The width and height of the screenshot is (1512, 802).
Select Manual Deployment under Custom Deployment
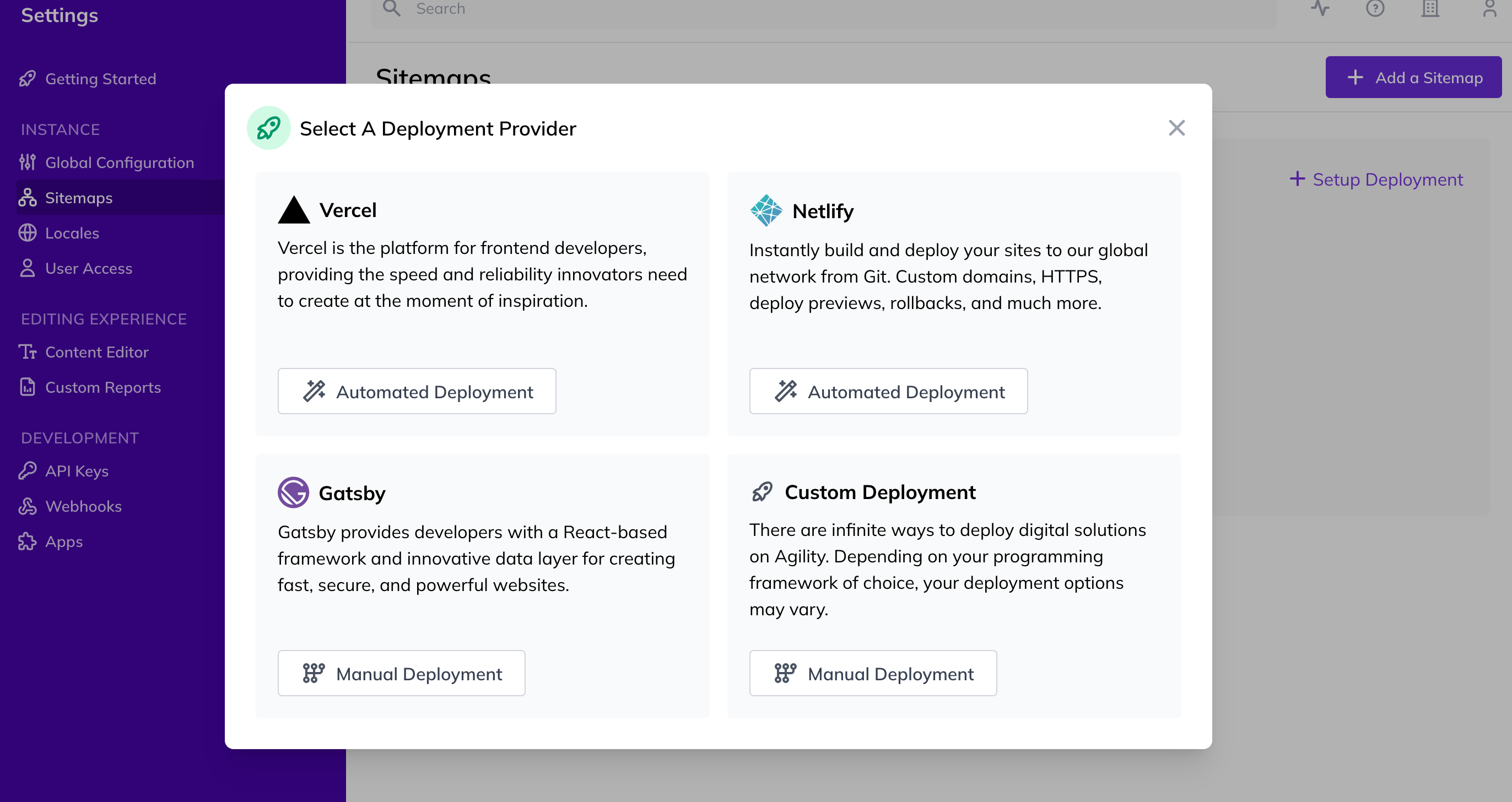tap(873, 673)
